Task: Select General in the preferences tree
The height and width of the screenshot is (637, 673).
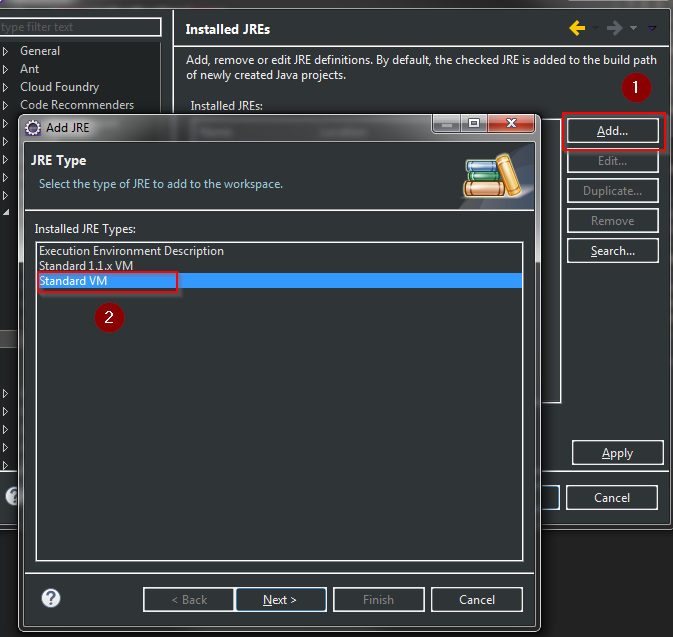Action: point(40,51)
